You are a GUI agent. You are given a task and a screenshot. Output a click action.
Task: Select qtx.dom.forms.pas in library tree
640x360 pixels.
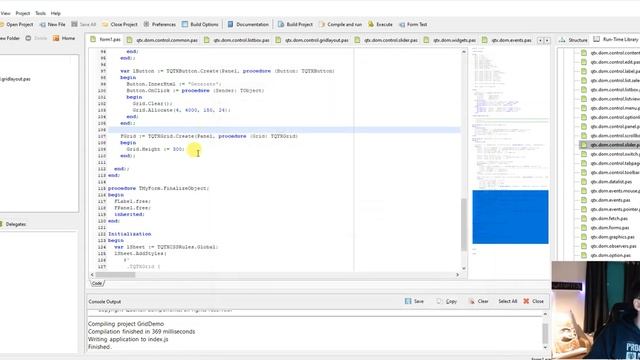605,228
